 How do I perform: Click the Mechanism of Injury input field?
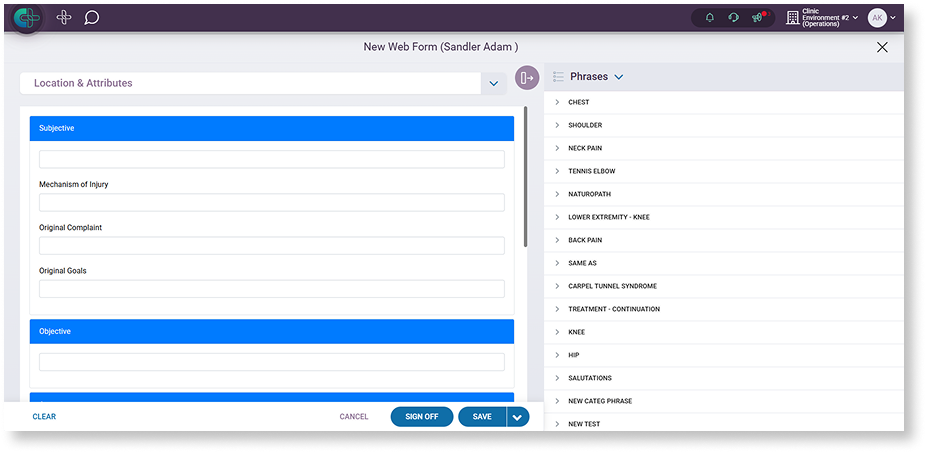pyautogui.click(x=271, y=202)
